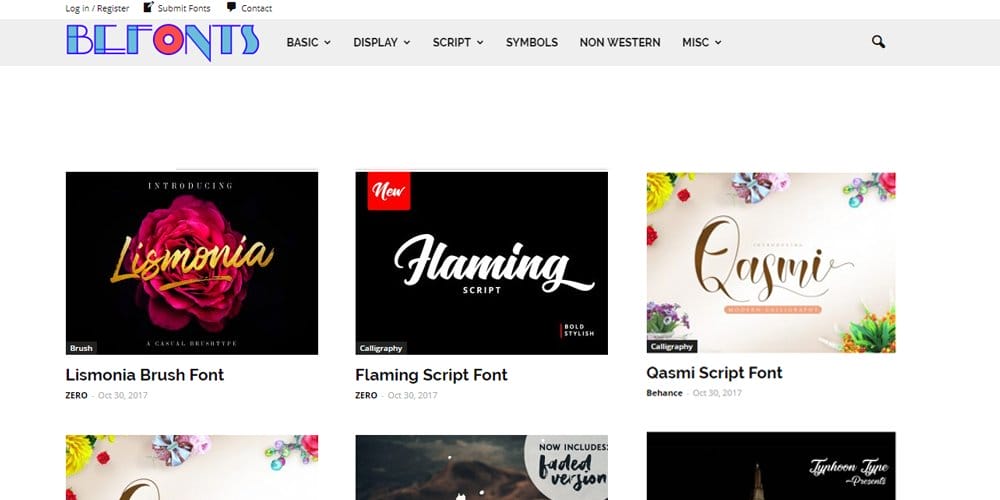The width and height of the screenshot is (1000, 500).
Task: Open the Flaming Script preview thumbnail
Action: point(482,263)
